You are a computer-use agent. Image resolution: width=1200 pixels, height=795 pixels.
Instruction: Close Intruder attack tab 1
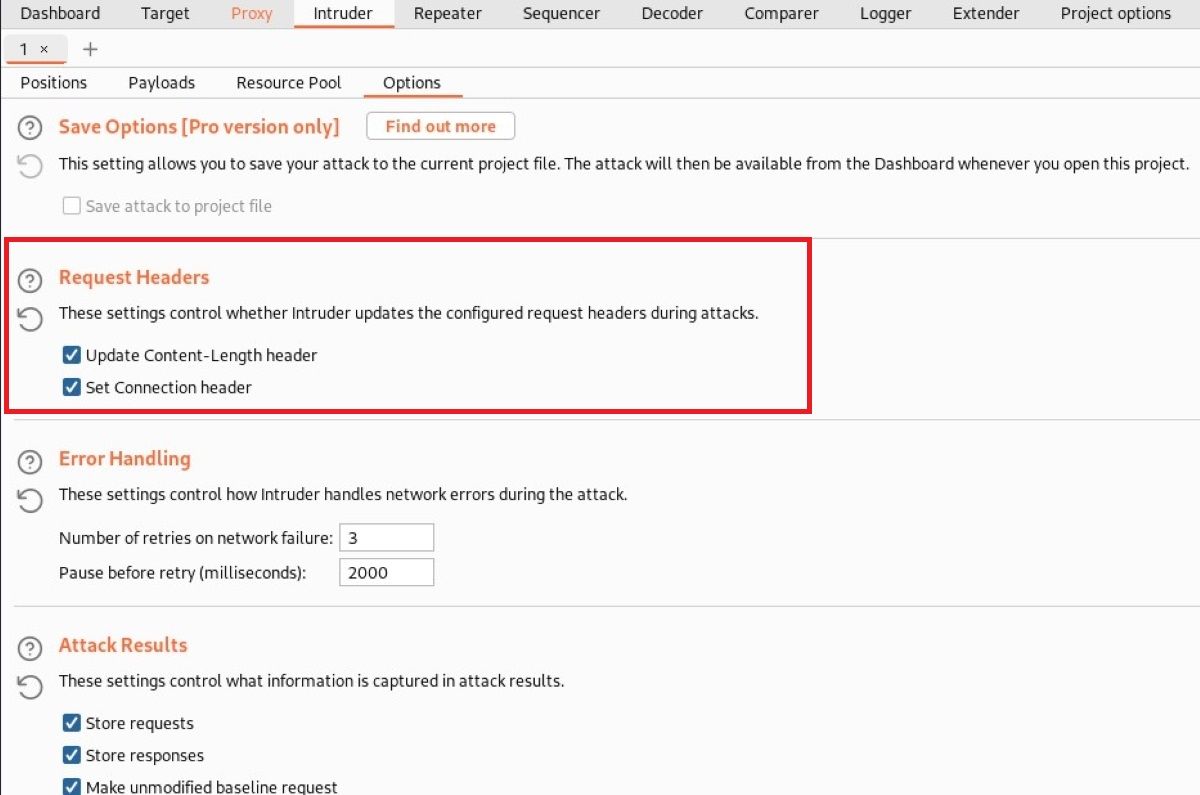click(45, 49)
